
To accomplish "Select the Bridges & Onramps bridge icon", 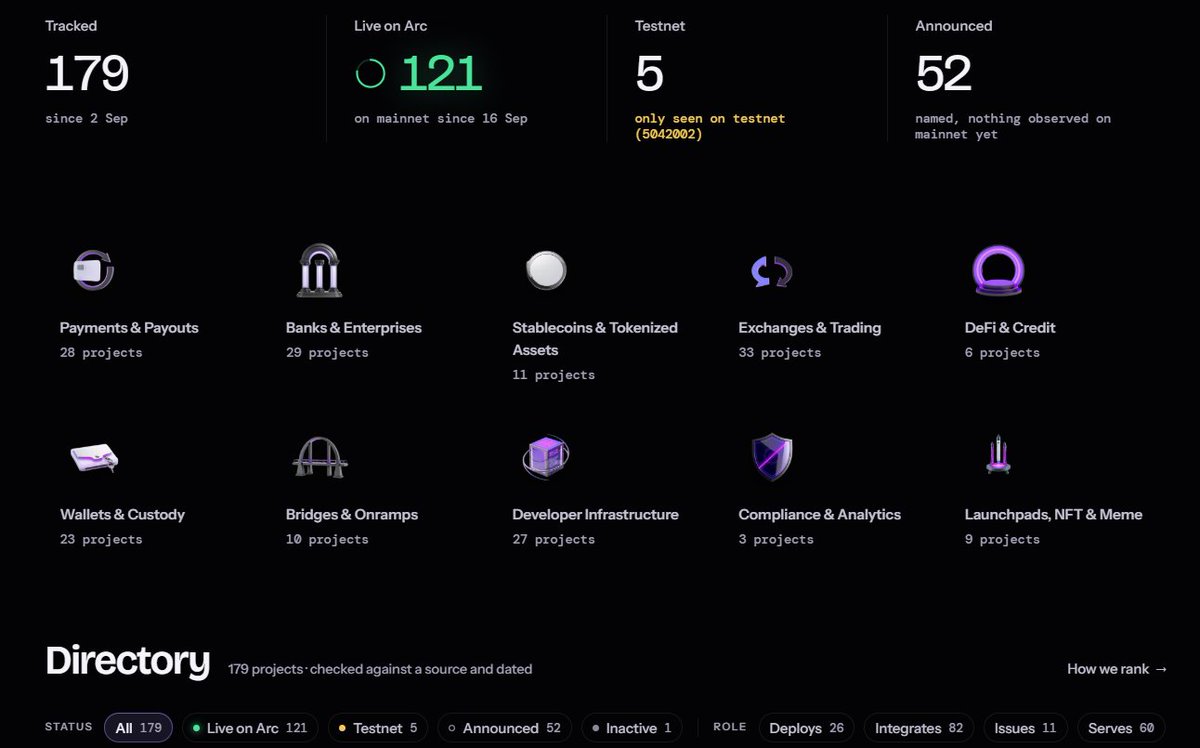I will point(320,457).
